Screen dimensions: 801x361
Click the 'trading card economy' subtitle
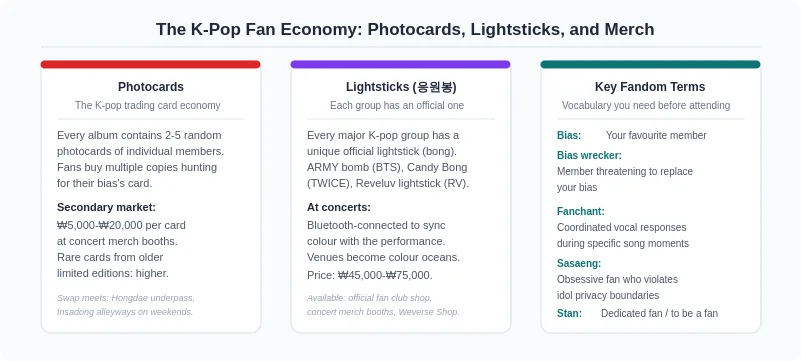pyautogui.click(x=148, y=105)
